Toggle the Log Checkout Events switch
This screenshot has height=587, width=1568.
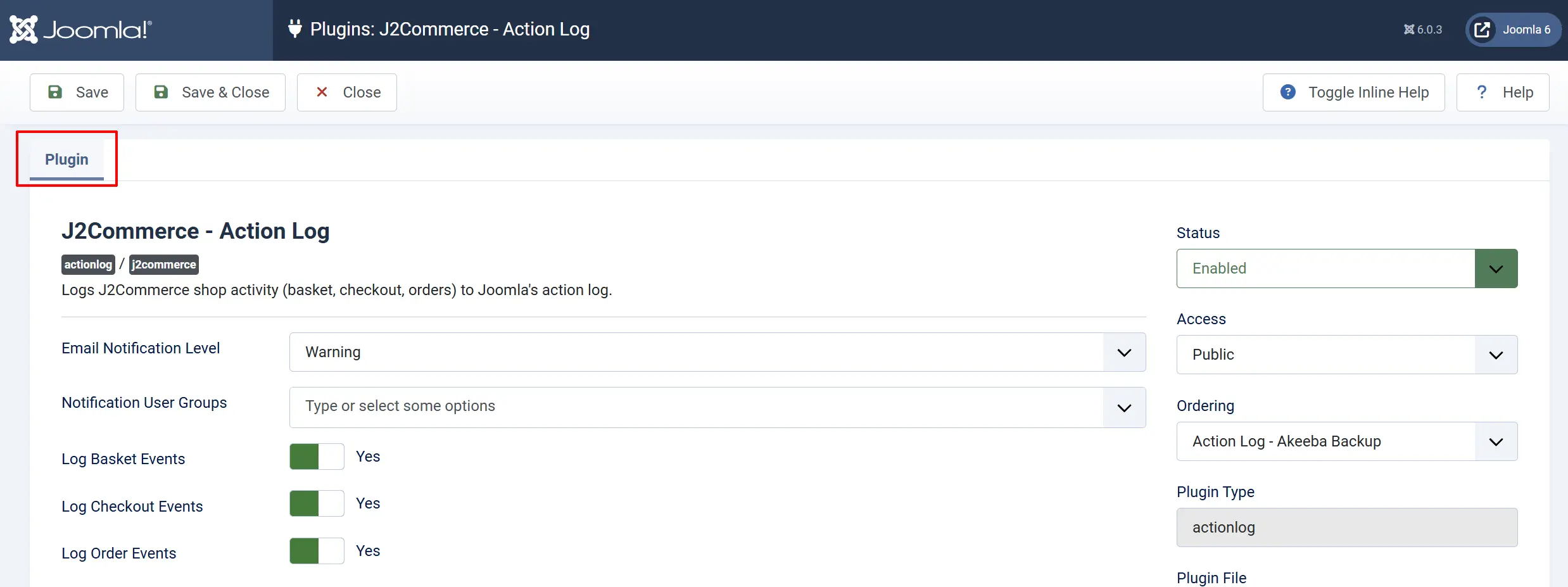point(317,503)
